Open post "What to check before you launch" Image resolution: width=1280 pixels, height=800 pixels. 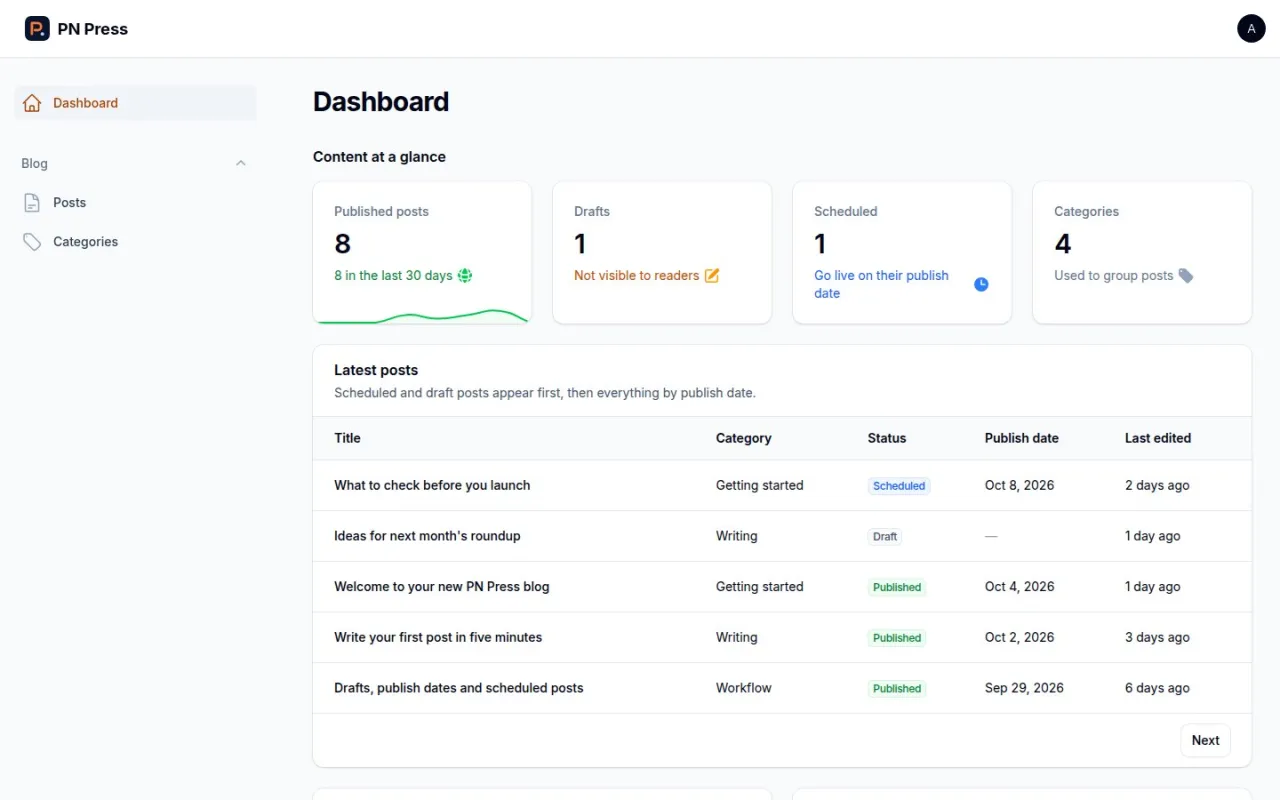pos(432,485)
